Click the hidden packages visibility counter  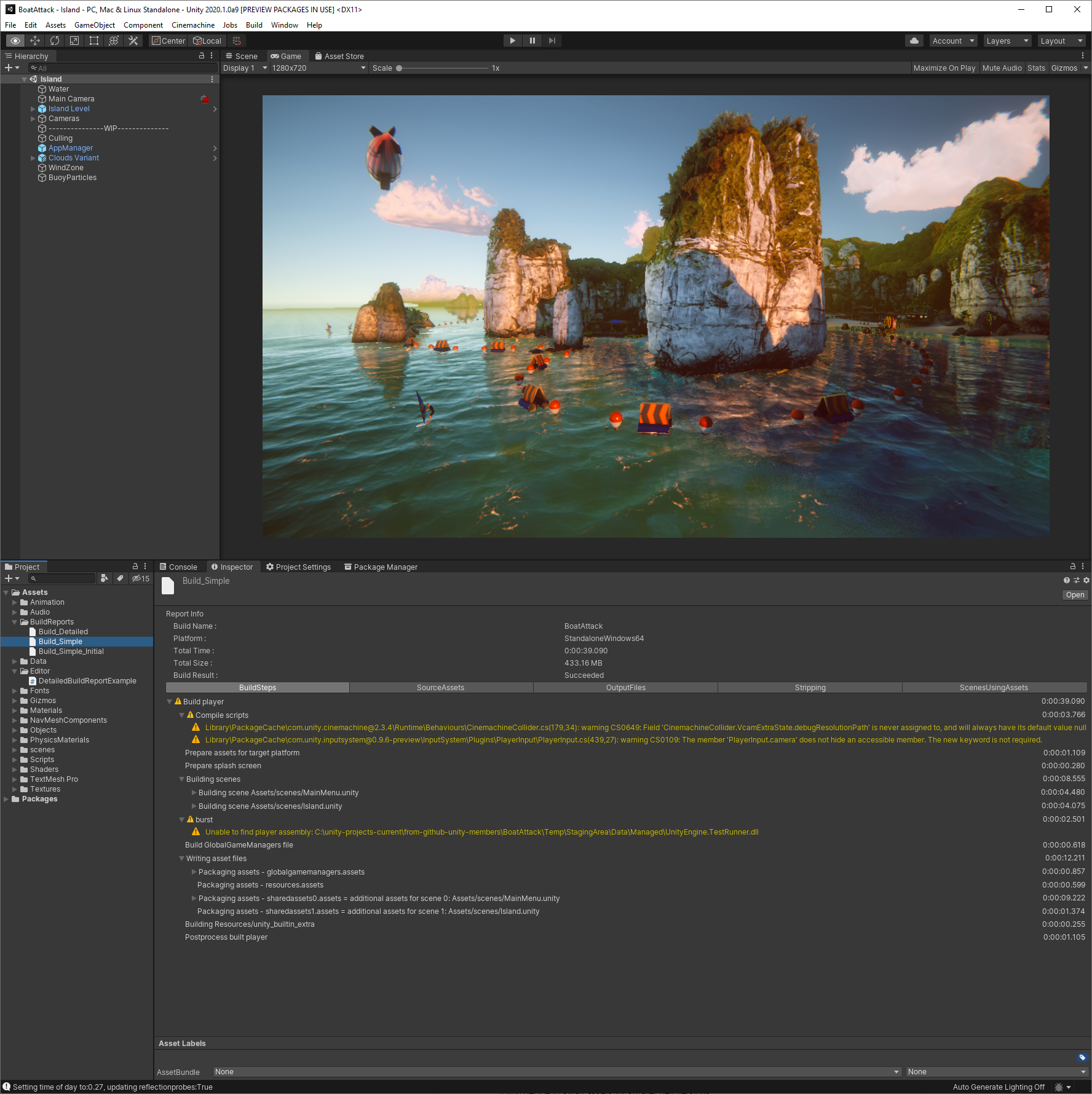(x=141, y=578)
